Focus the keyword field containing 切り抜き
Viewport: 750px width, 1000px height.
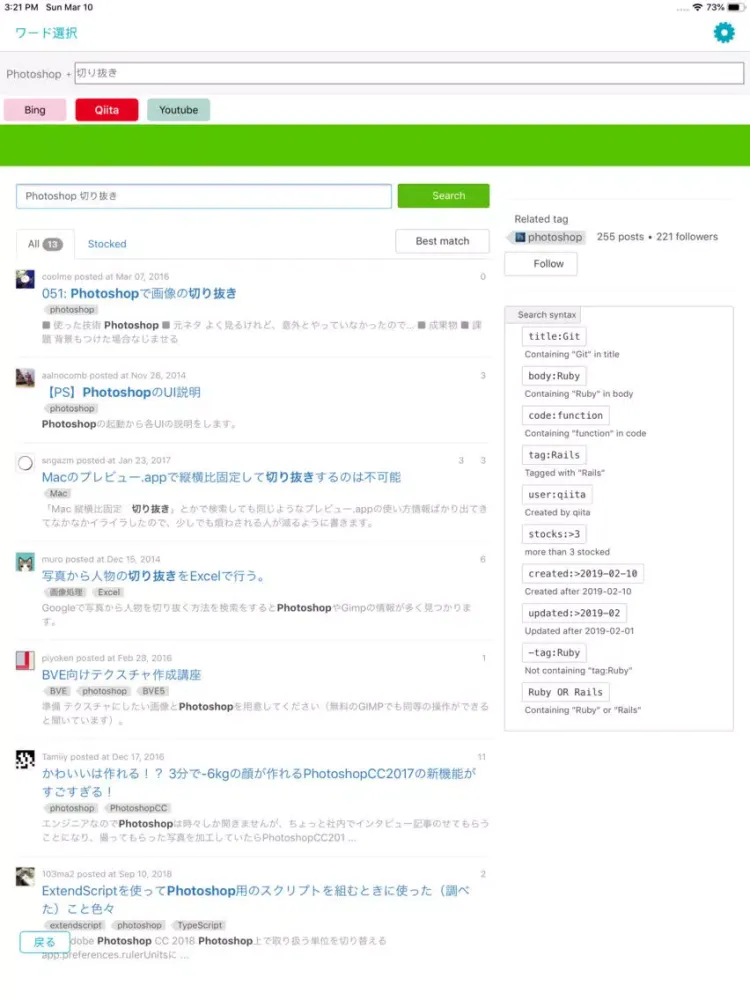409,73
